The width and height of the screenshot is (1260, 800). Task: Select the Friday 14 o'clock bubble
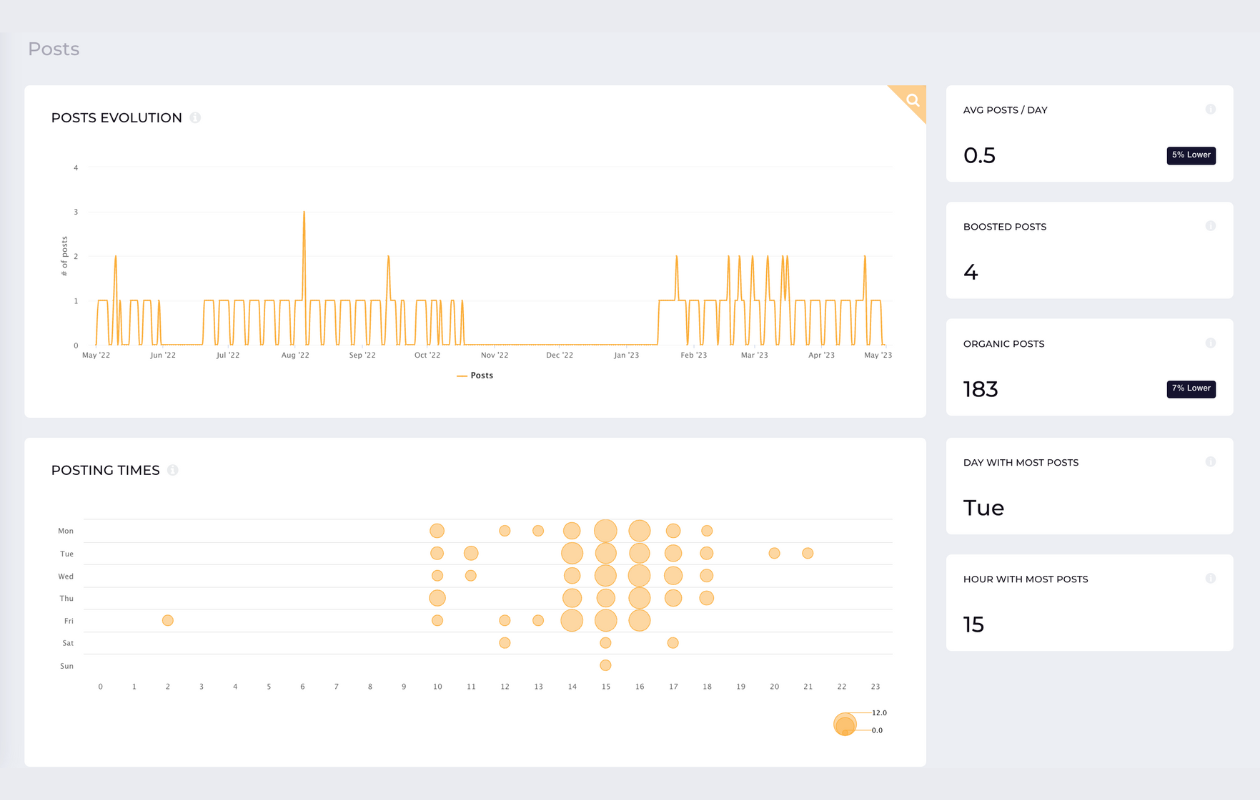click(572, 621)
